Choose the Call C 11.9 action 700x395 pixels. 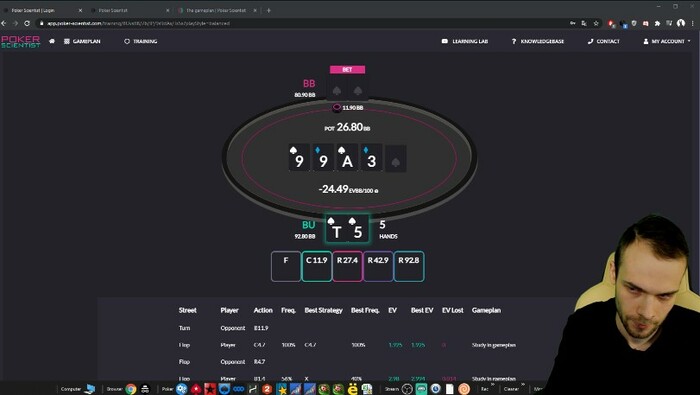tap(317, 266)
